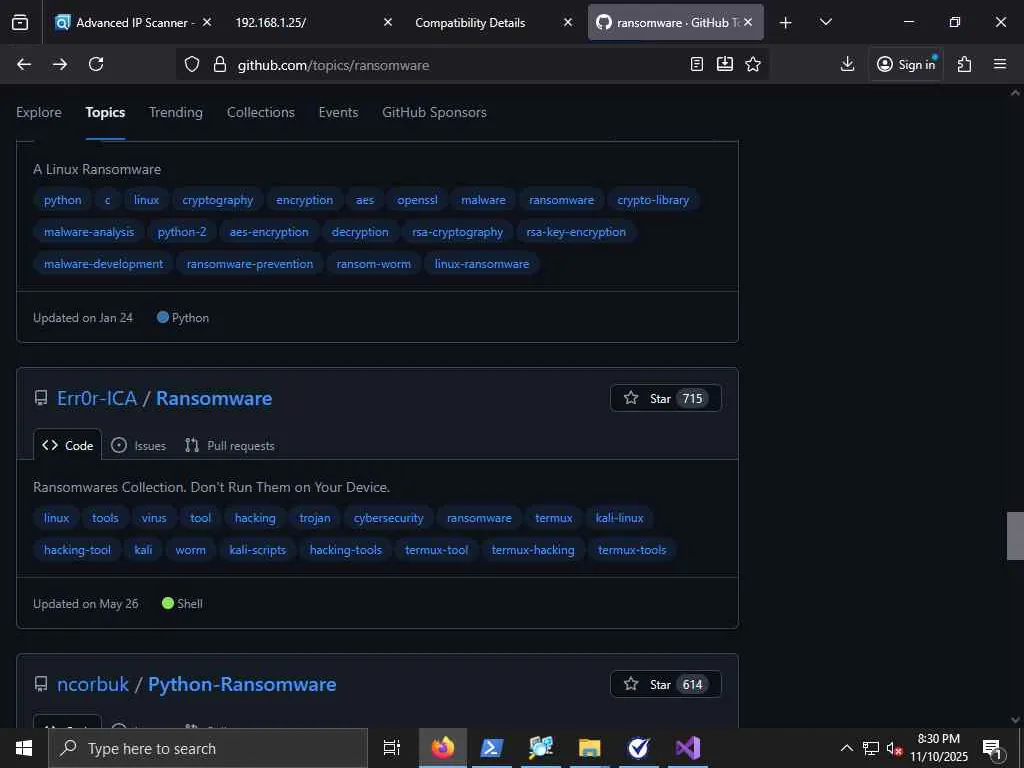Open the notification center icon
Viewport: 1024px width, 768px height.
tap(992, 749)
